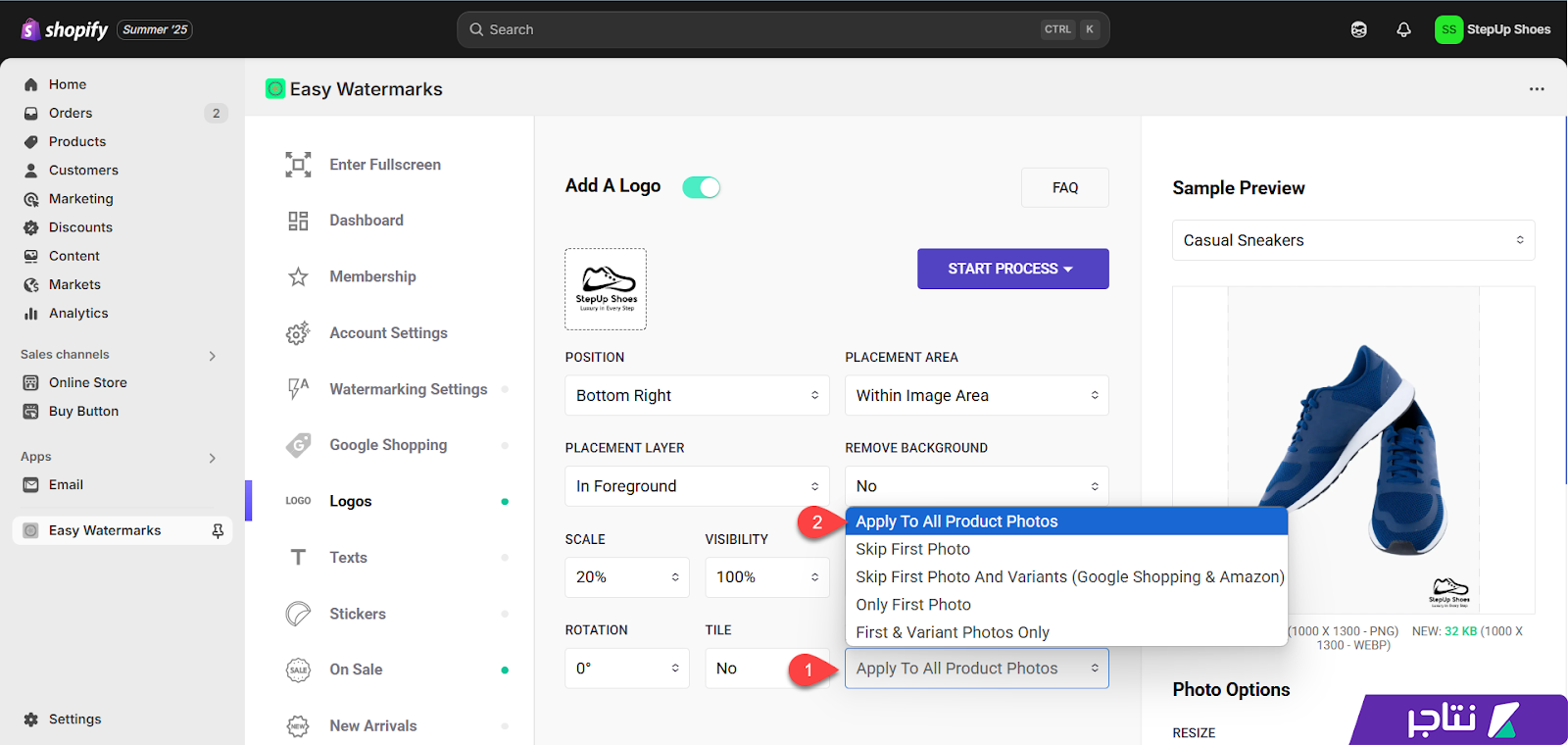
Task: Toggle the Add A Logo switch
Action: tap(701, 187)
